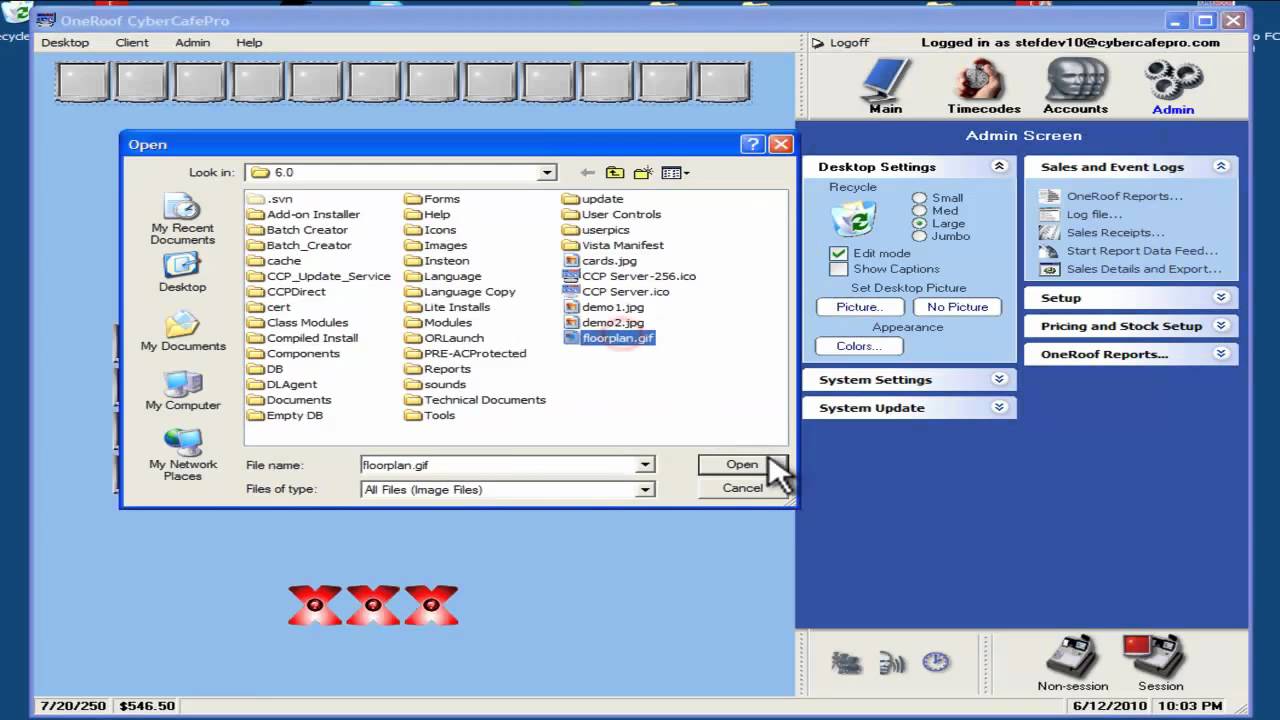Enable the Show Captions checkbox
1280x720 pixels.
click(x=838, y=269)
